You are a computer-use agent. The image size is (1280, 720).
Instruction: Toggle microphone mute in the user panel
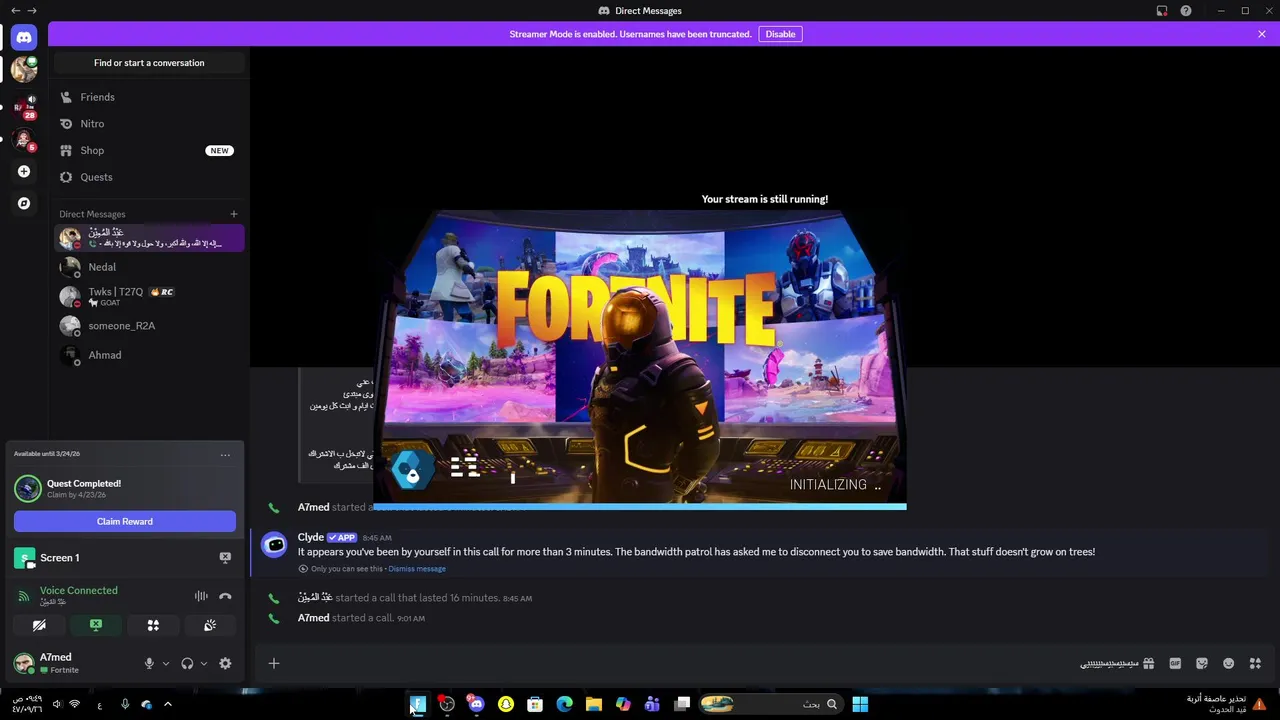point(149,663)
